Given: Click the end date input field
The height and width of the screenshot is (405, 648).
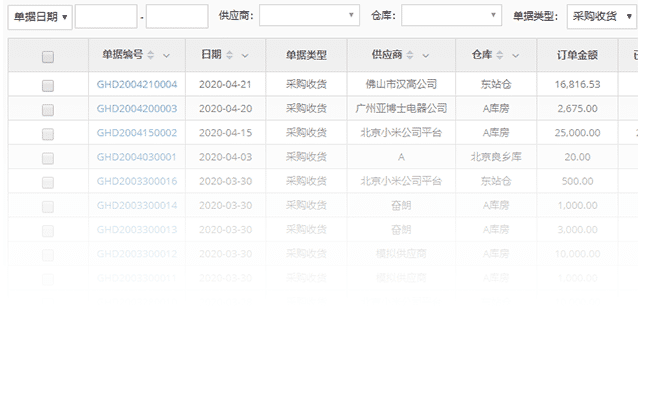Looking at the screenshot, I should tap(177, 17).
